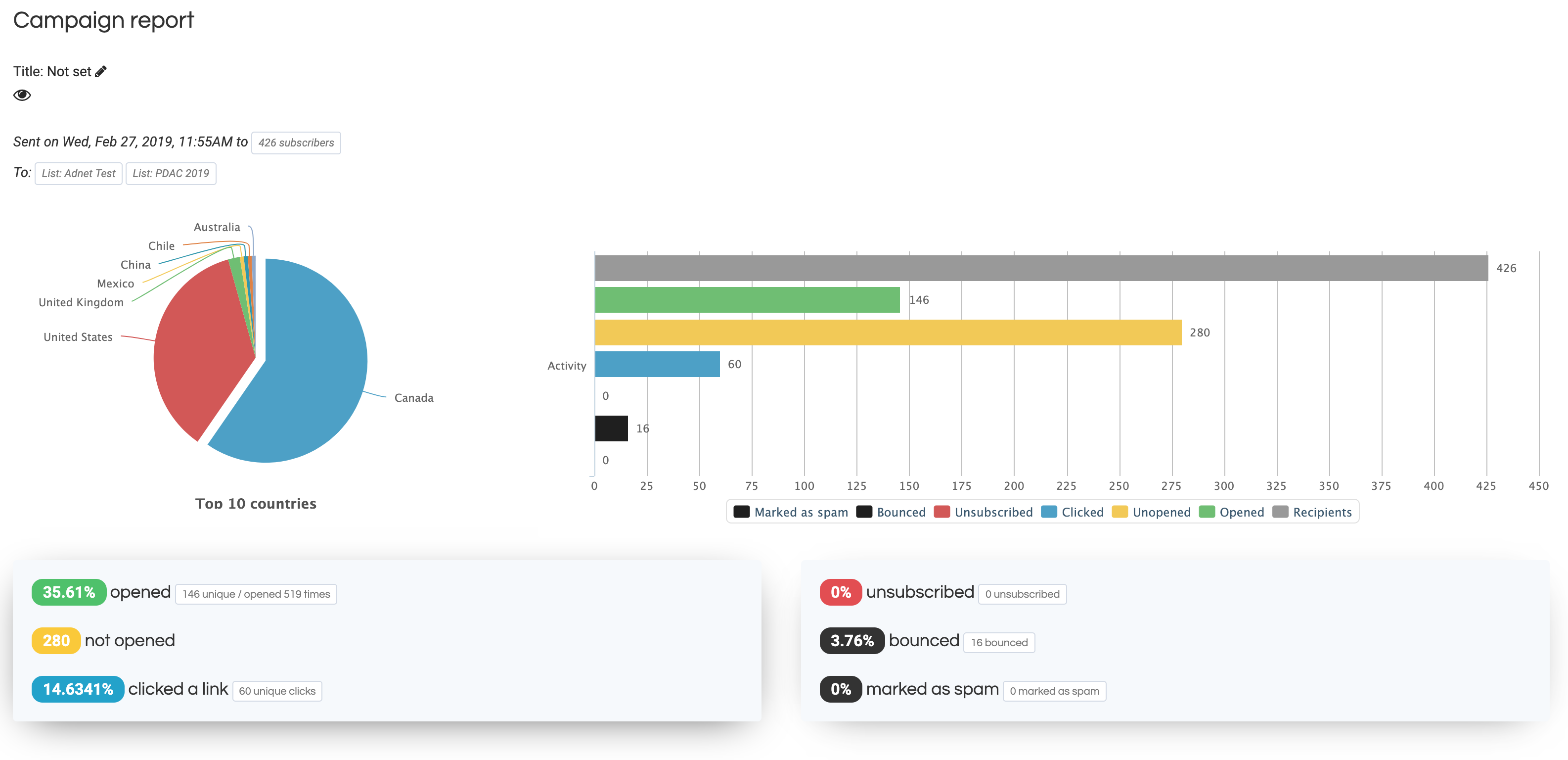Click the China pie label
1568x760 pixels.
pyautogui.click(x=135, y=264)
